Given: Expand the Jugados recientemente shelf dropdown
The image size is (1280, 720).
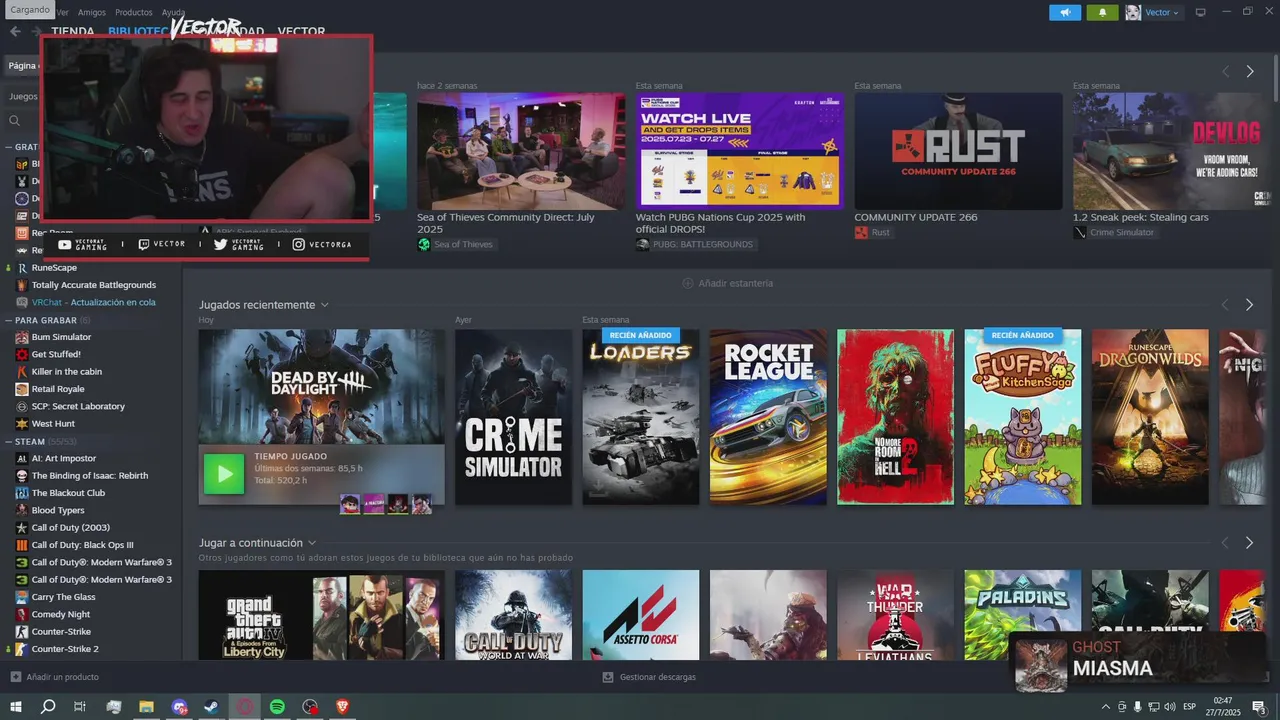Looking at the screenshot, I should 325,305.
